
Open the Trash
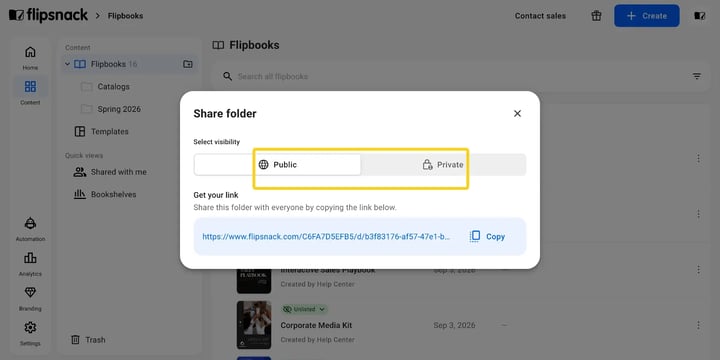click(x=88, y=340)
